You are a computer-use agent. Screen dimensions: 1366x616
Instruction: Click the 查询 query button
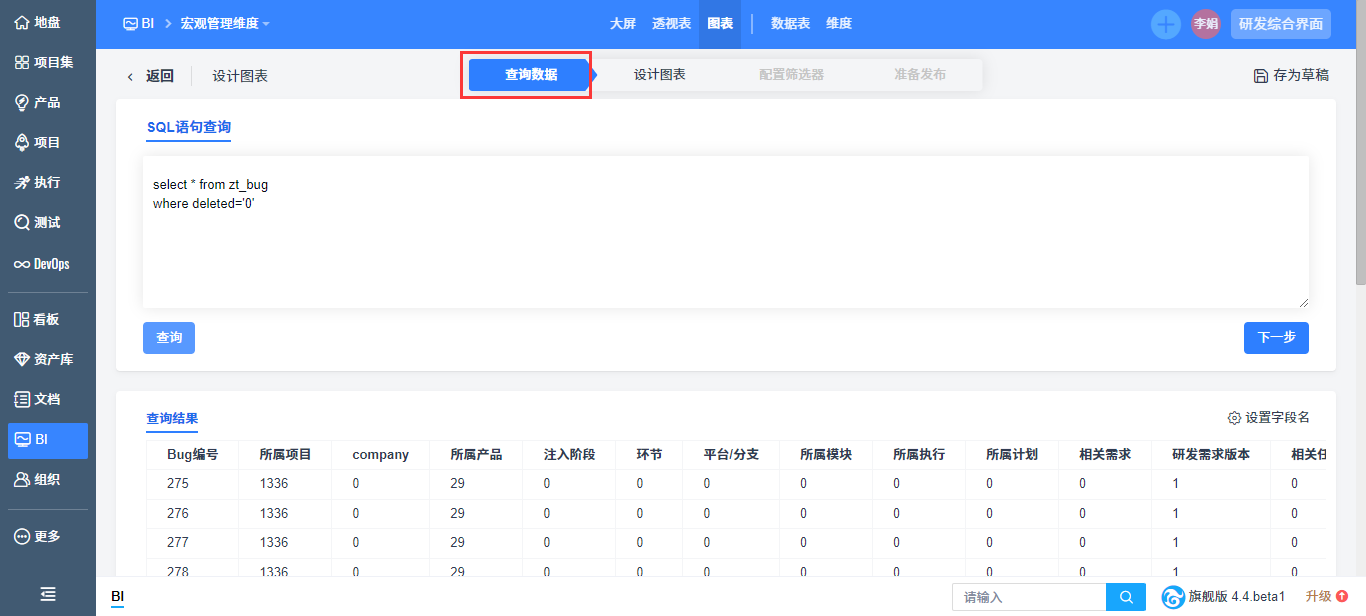point(169,338)
